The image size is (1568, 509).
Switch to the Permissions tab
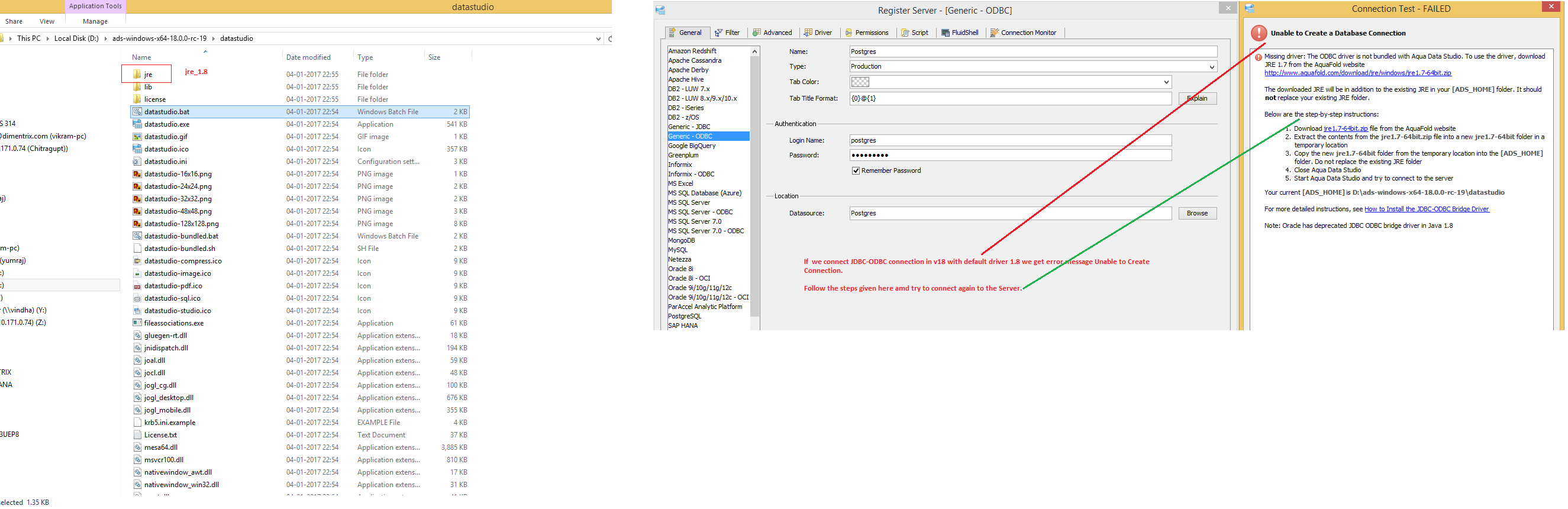(x=867, y=33)
